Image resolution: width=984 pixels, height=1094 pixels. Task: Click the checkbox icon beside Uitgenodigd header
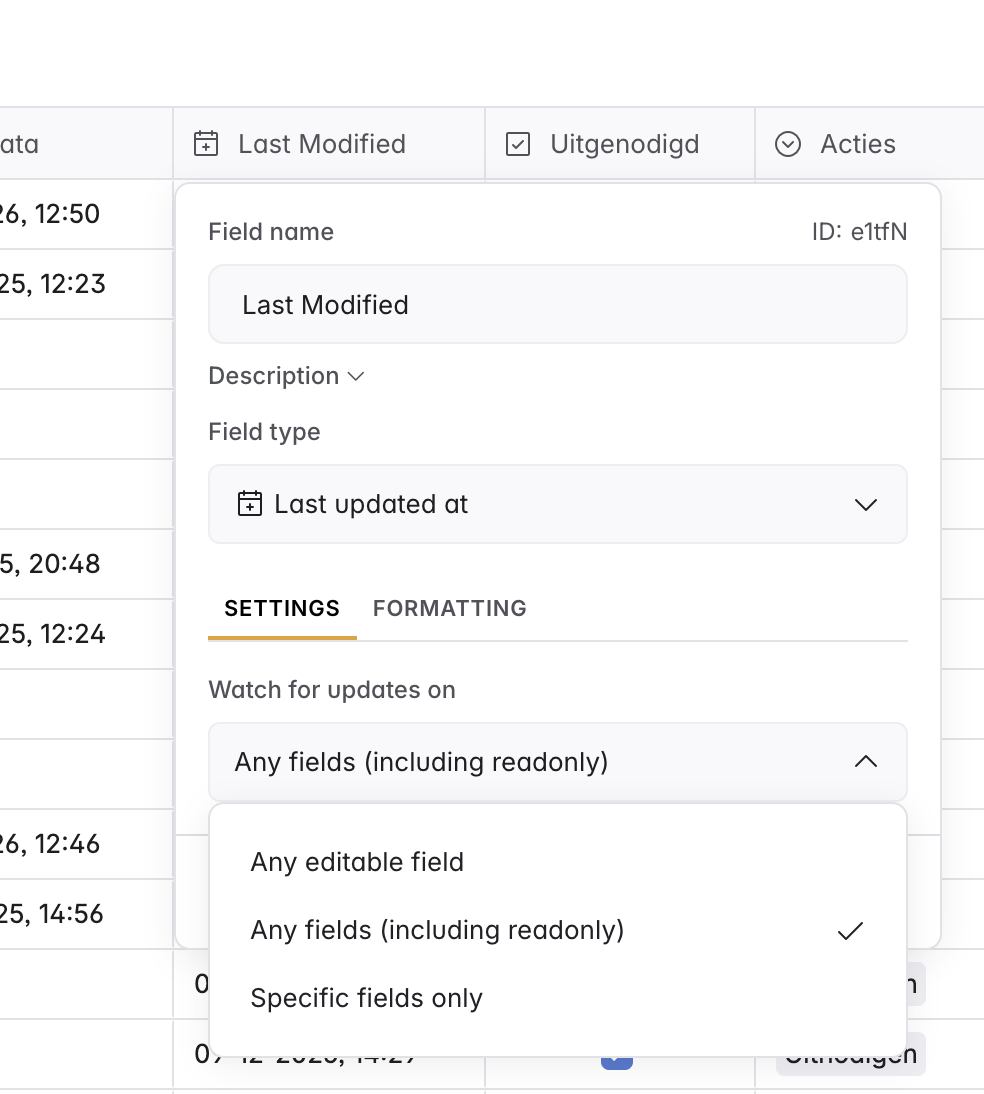click(x=518, y=144)
